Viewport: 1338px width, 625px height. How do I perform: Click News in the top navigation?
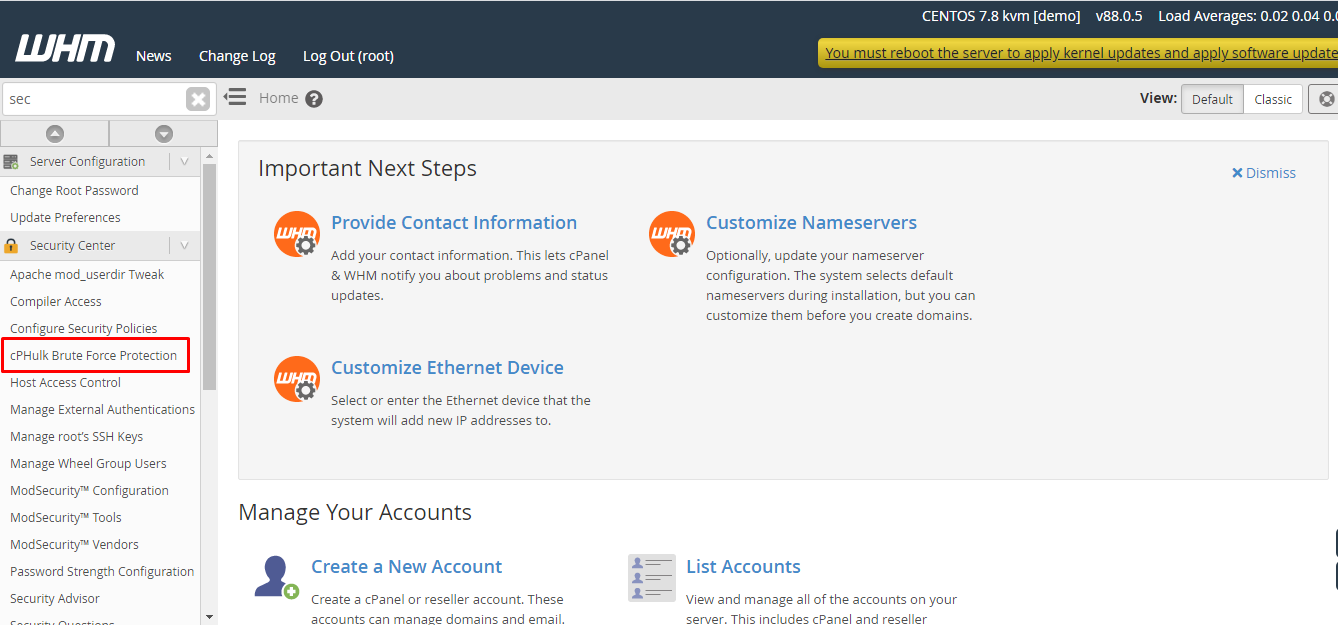153,56
